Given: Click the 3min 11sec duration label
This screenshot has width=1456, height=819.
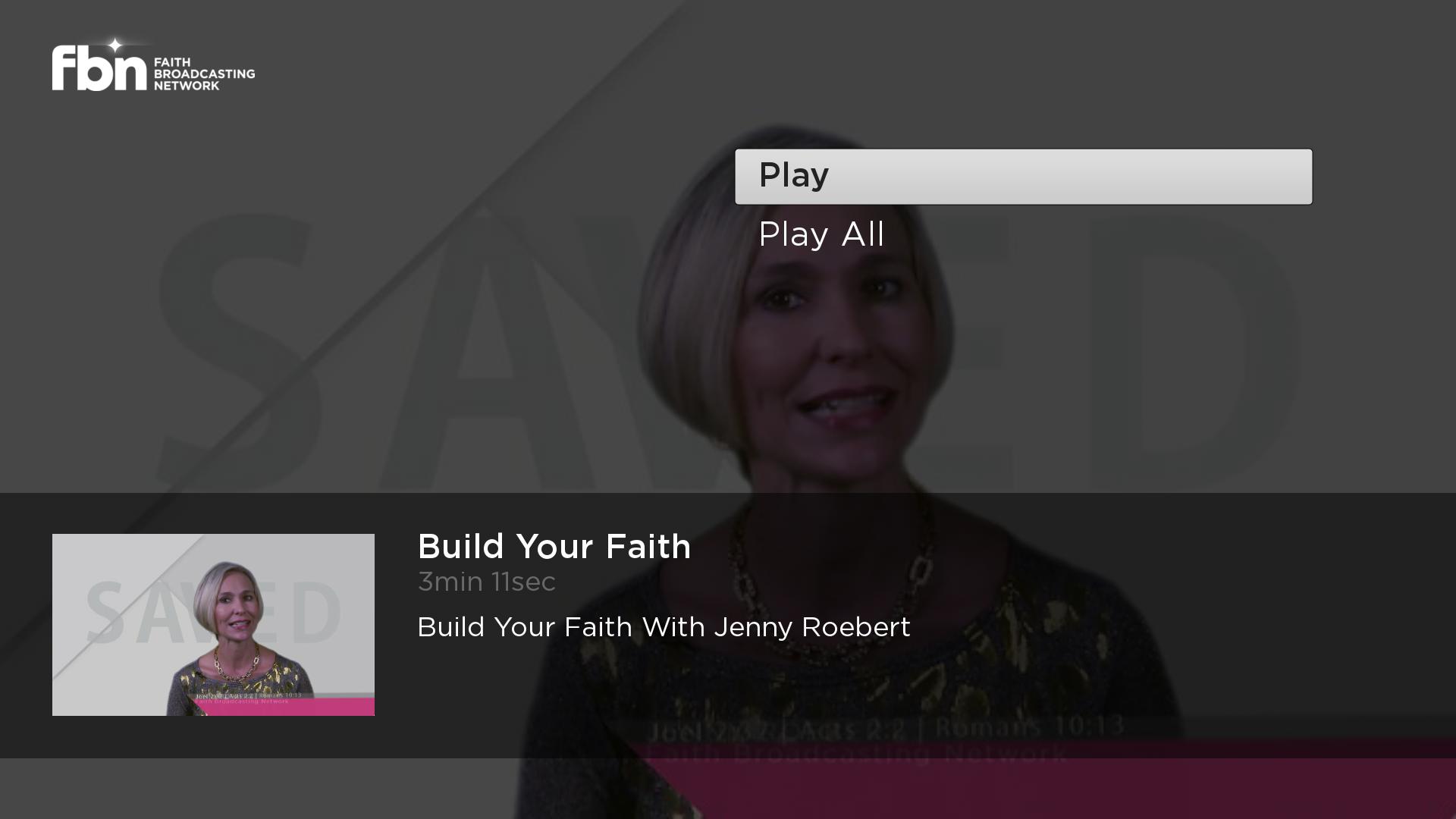Looking at the screenshot, I should click(x=487, y=582).
